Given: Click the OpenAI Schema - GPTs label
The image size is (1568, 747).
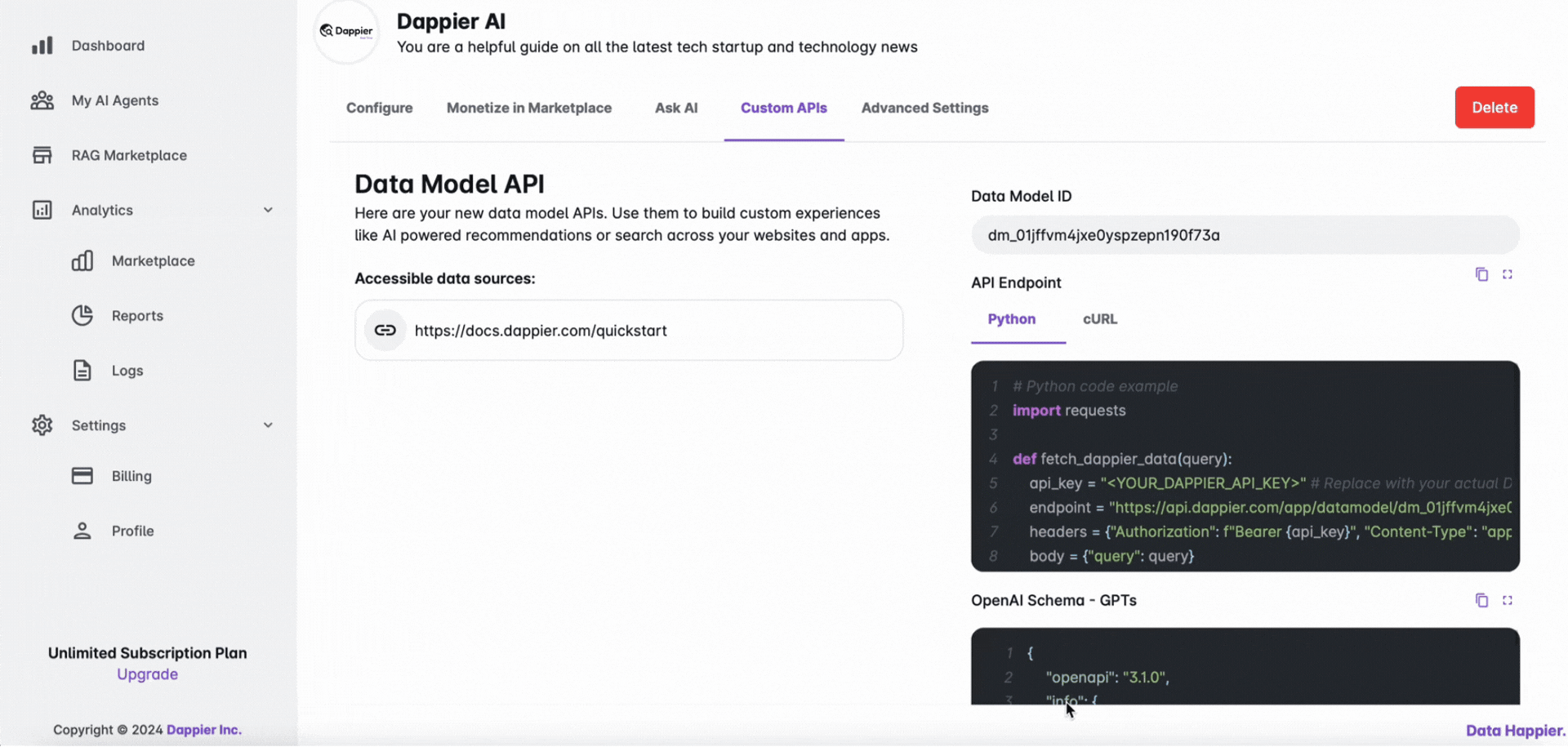Looking at the screenshot, I should [1053, 600].
